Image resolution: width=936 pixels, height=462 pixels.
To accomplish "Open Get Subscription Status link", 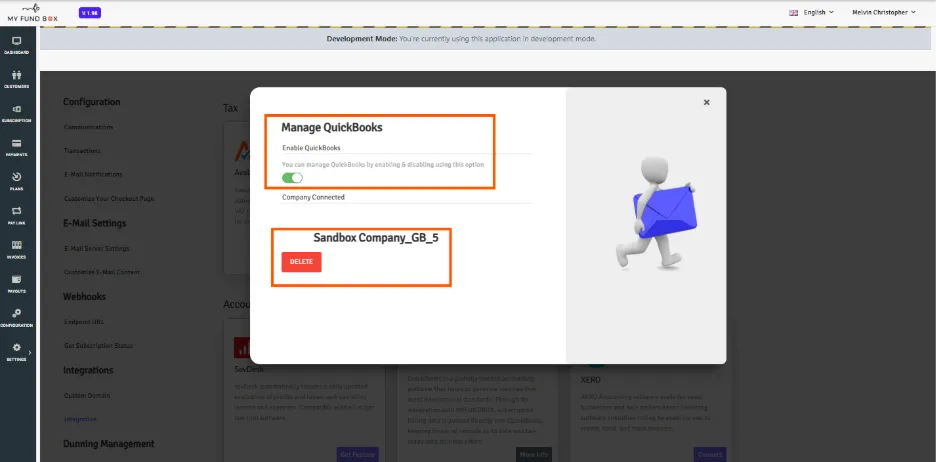I will point(98,346).
